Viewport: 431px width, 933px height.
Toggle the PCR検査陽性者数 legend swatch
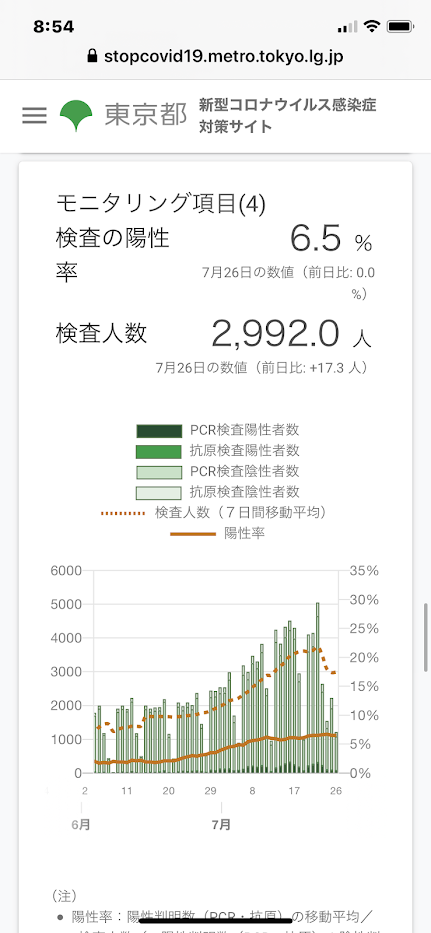(159, 430)
